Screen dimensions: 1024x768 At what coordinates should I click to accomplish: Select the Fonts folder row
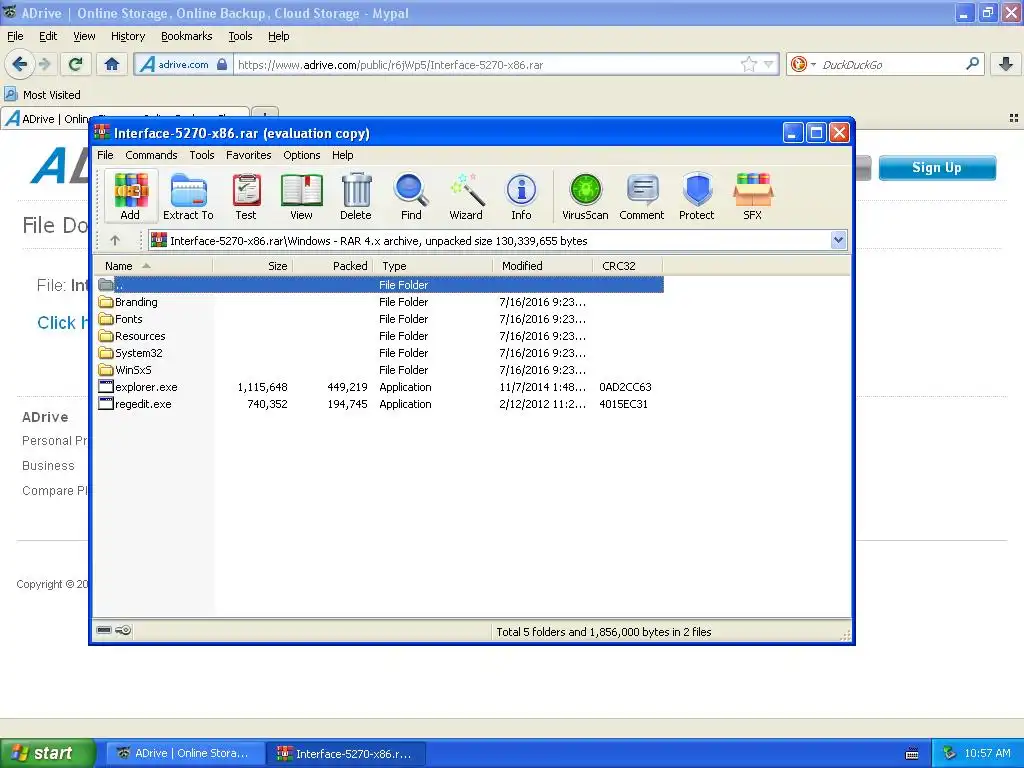click(x=380, y=319)
